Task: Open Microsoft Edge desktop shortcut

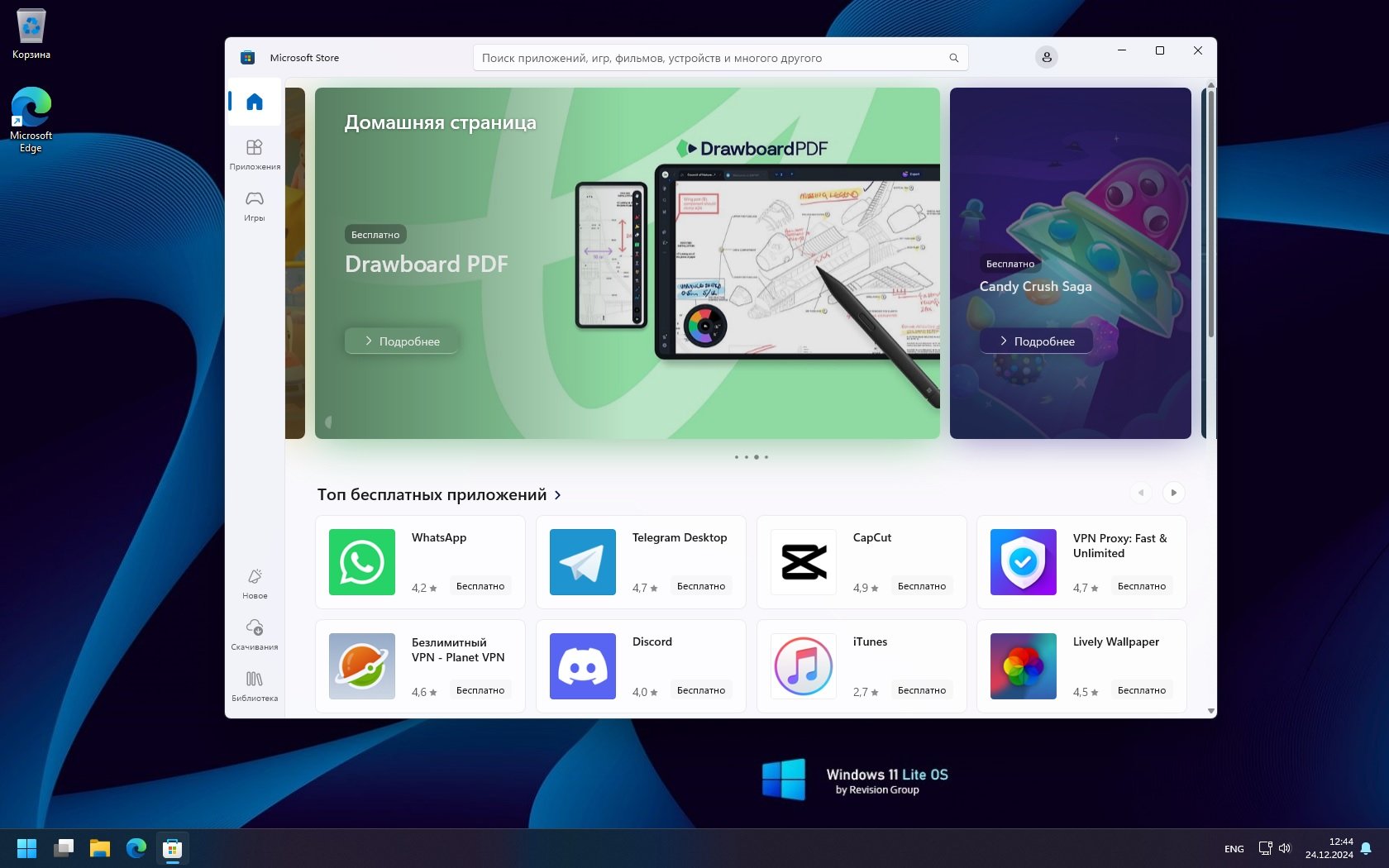Action: point(31,120)
